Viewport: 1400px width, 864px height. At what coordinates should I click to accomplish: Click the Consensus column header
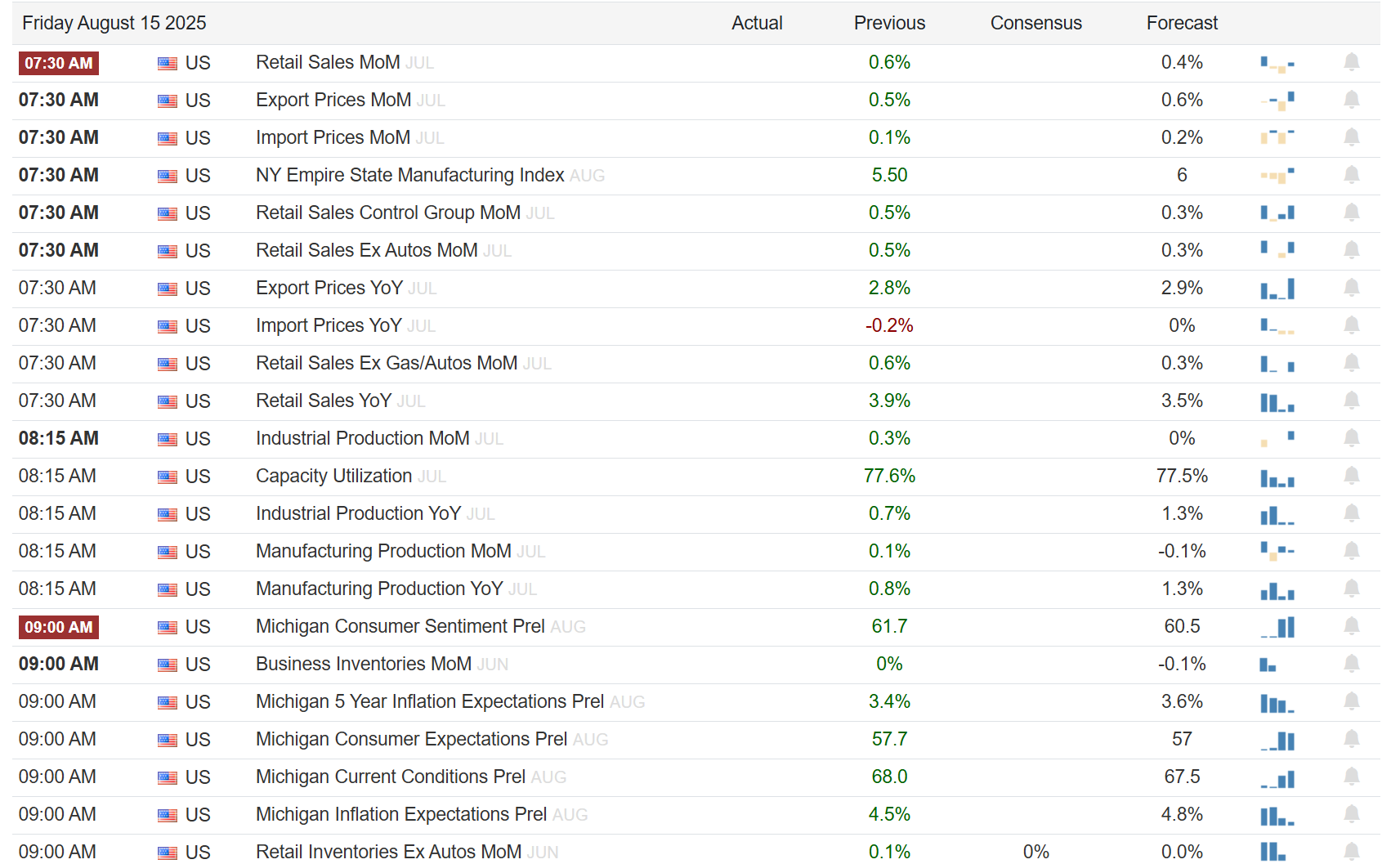tap(1035, 23)
